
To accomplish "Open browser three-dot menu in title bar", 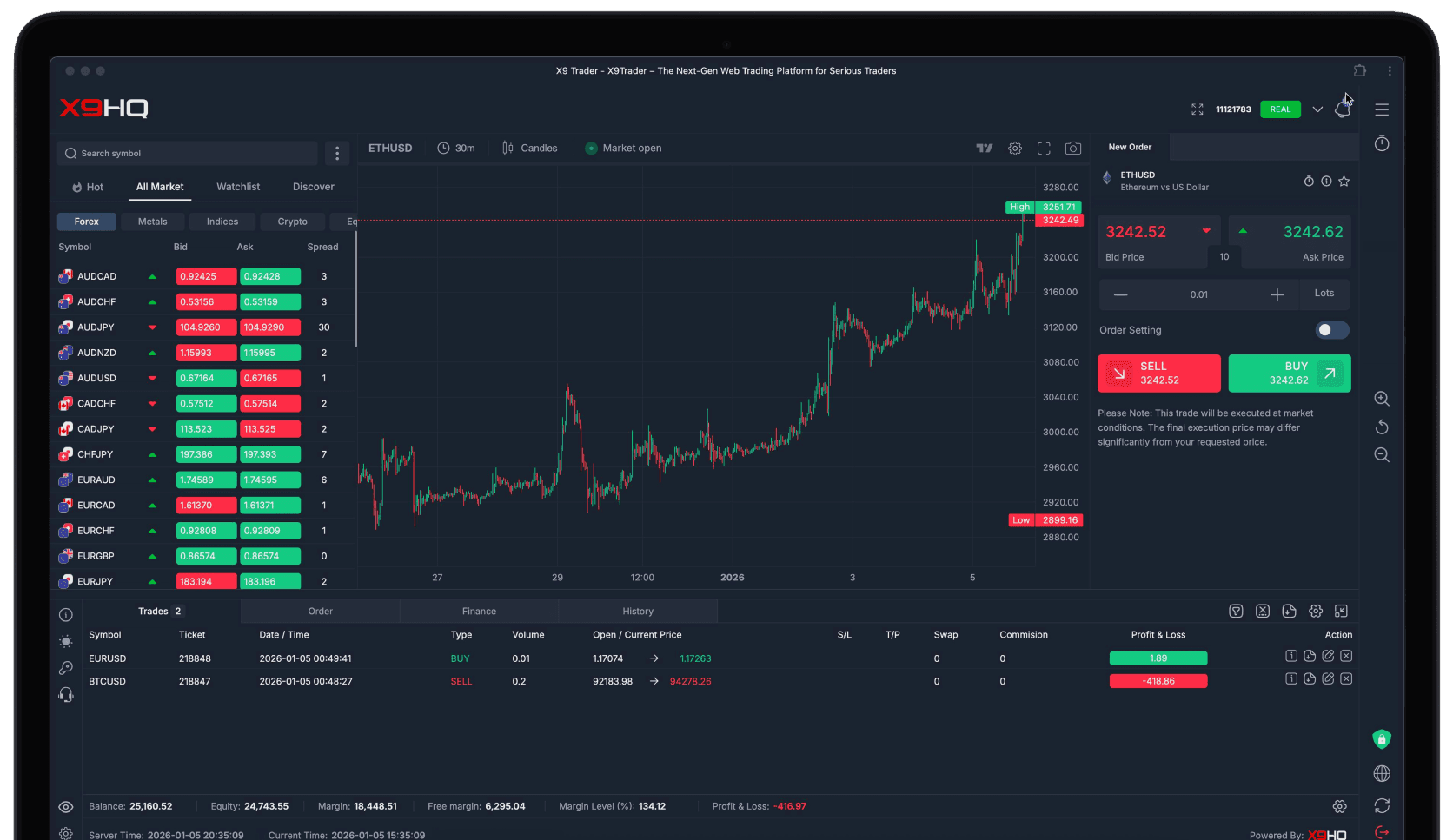I will 1390,71.
